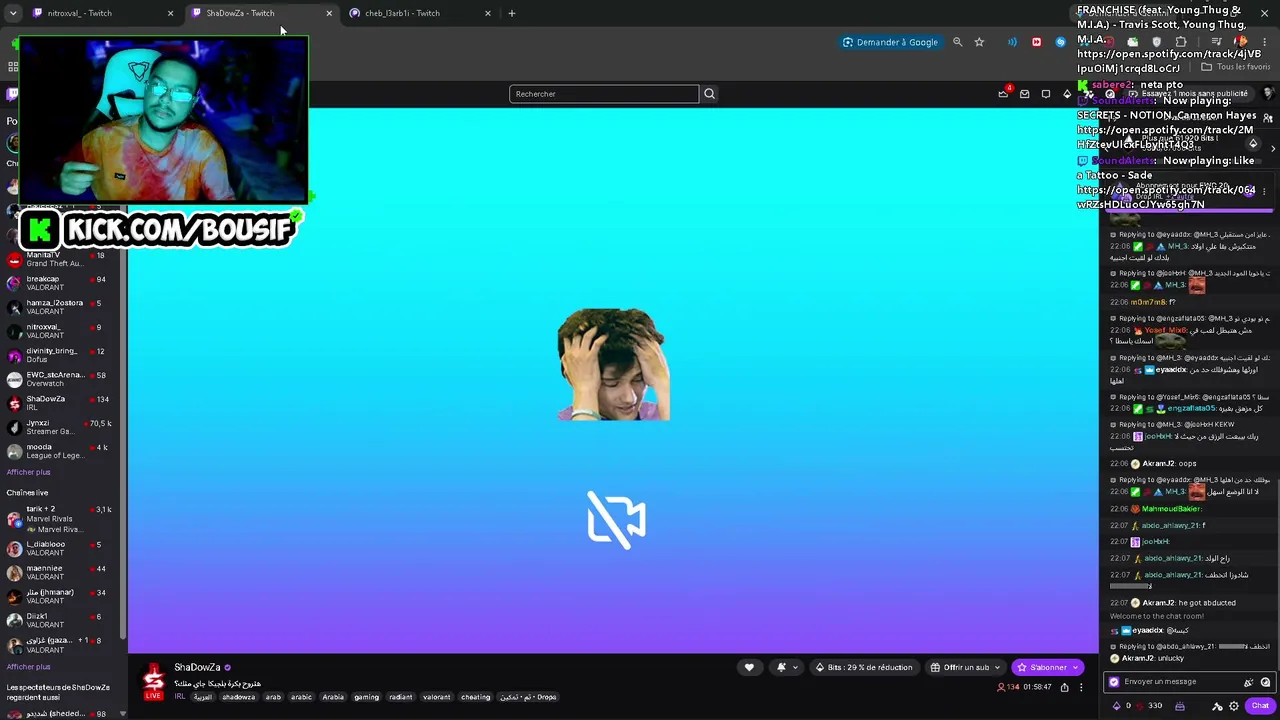Open the Prime loot crown icon
This screenshot has width=1280, height=720.
1003,94
